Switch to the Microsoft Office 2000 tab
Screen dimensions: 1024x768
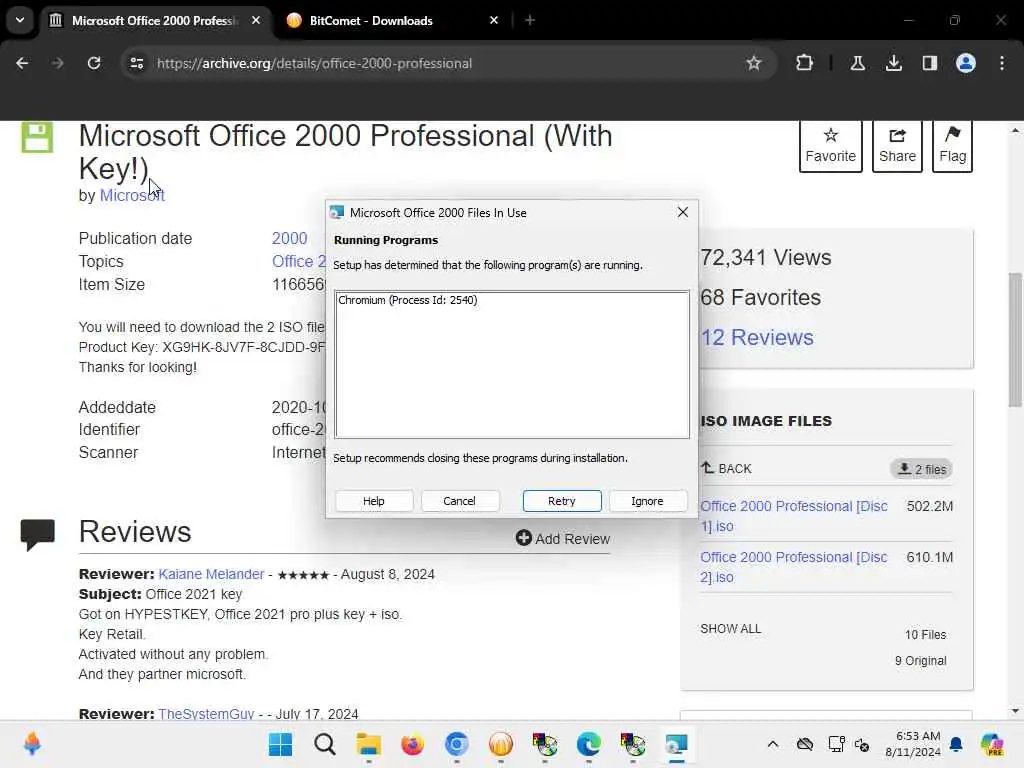click(x=155, y=21)
